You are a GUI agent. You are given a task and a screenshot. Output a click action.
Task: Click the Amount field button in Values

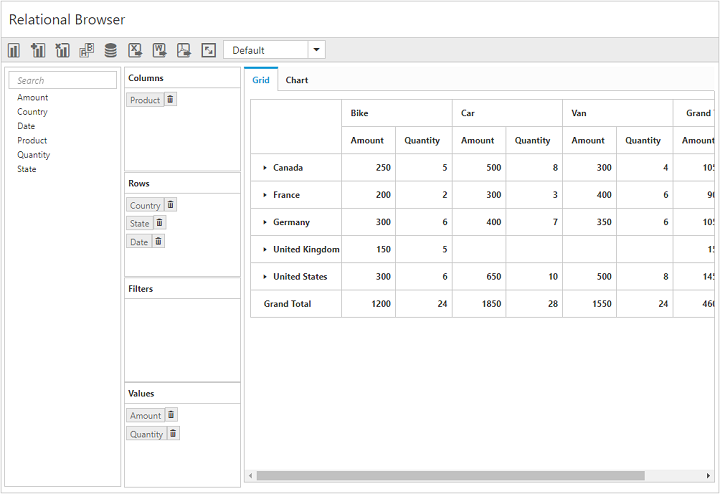click(x=145, y=415)
